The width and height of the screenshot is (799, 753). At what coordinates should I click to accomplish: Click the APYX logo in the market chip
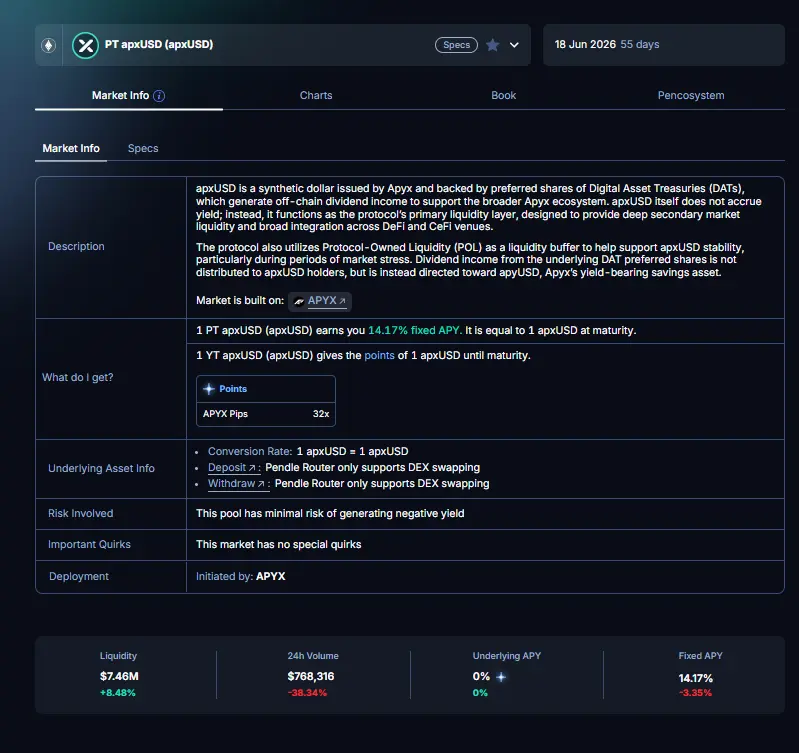click(299, 301)
